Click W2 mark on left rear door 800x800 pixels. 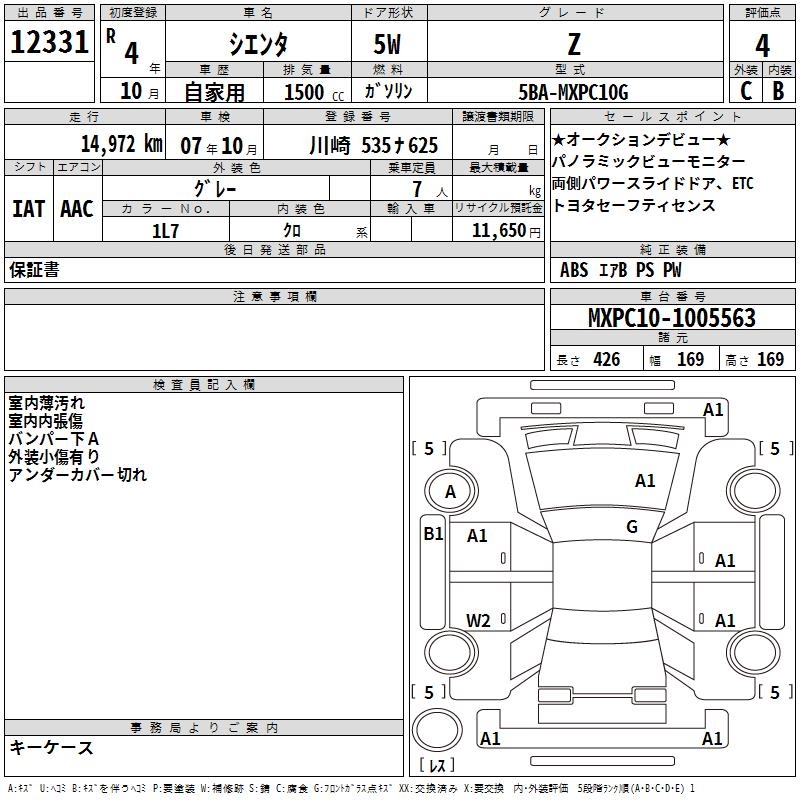click(478, 620)
